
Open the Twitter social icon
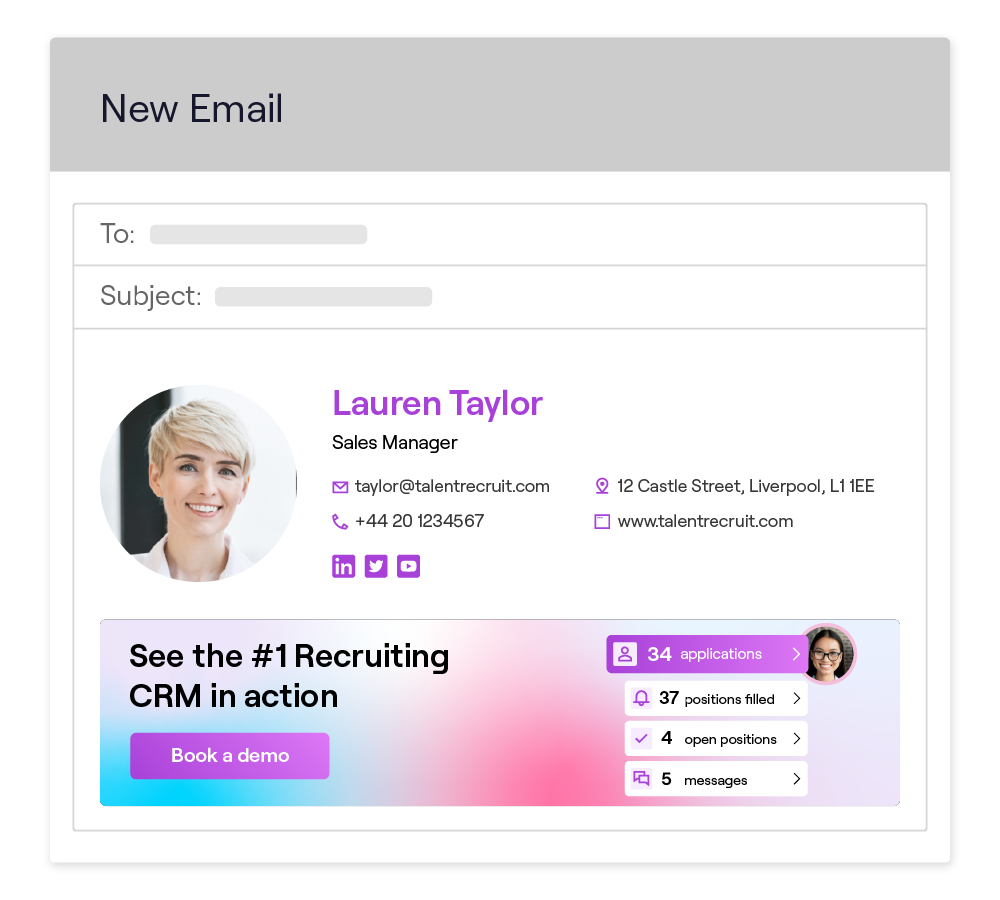coord(376,566)
